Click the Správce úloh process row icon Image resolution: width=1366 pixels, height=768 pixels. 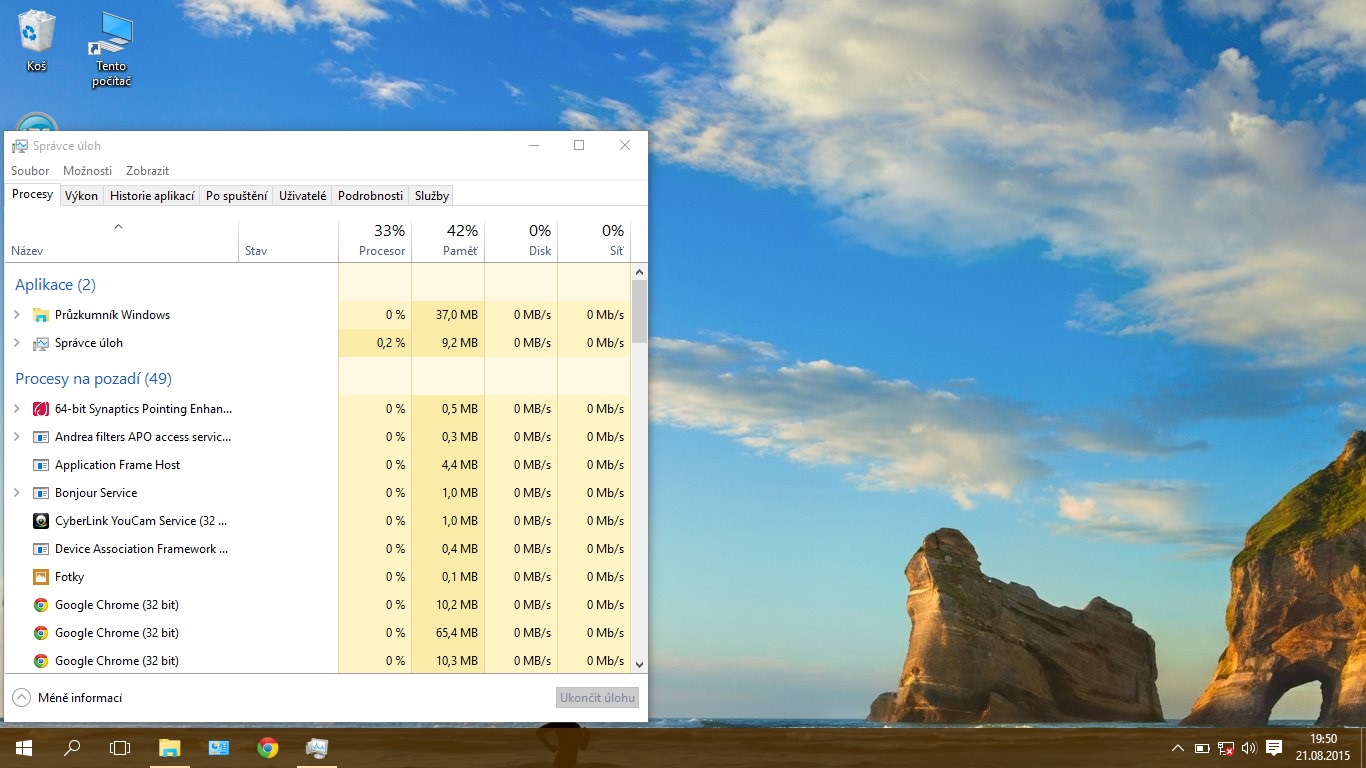pos(41,343)
